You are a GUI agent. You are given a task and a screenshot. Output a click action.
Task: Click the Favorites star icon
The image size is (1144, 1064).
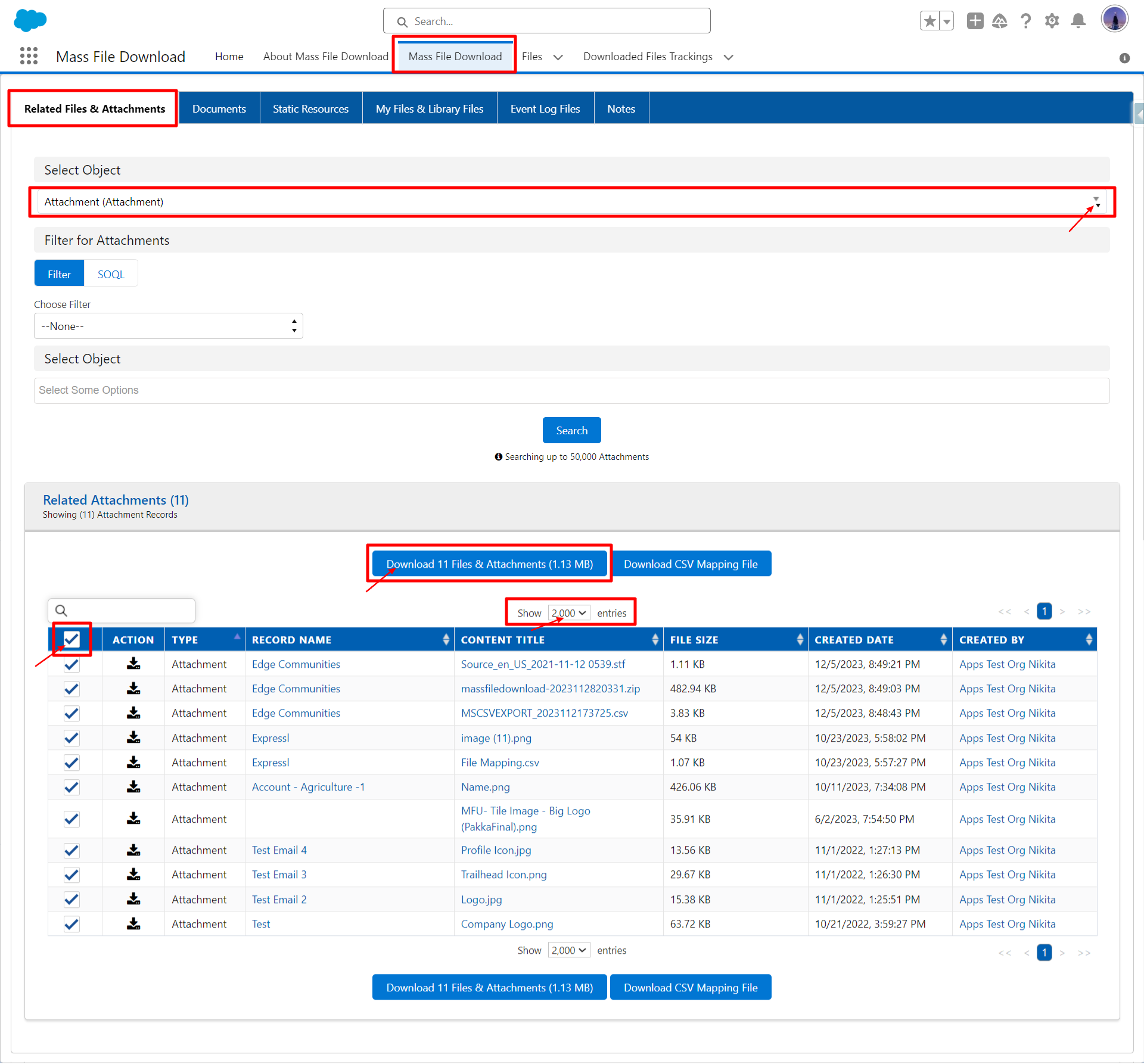tap(929, 21)
